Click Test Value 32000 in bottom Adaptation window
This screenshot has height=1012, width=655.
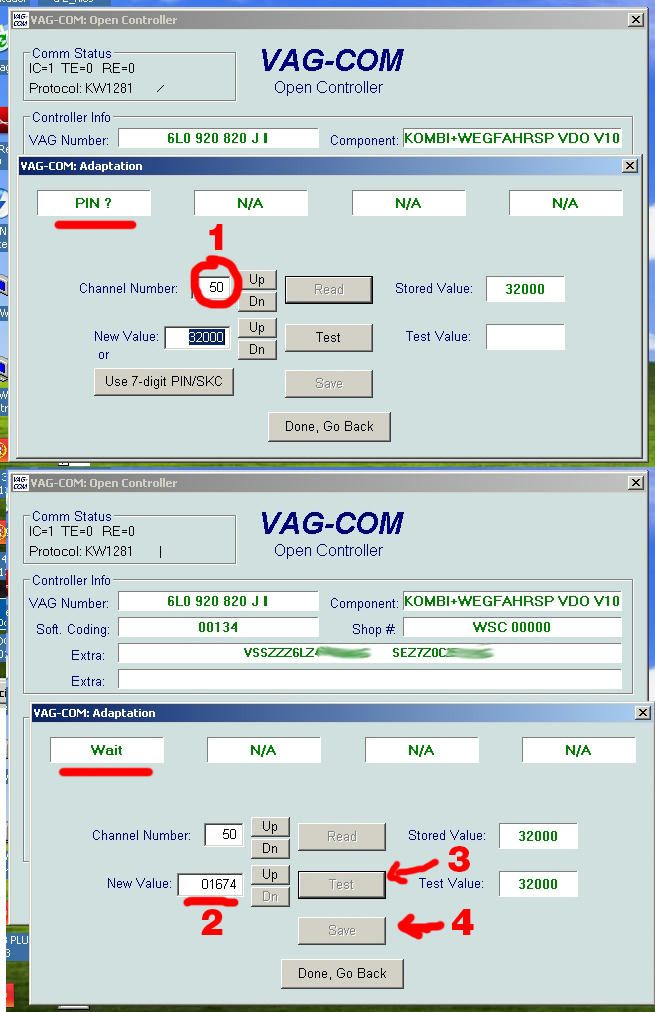tap(538, 884)
